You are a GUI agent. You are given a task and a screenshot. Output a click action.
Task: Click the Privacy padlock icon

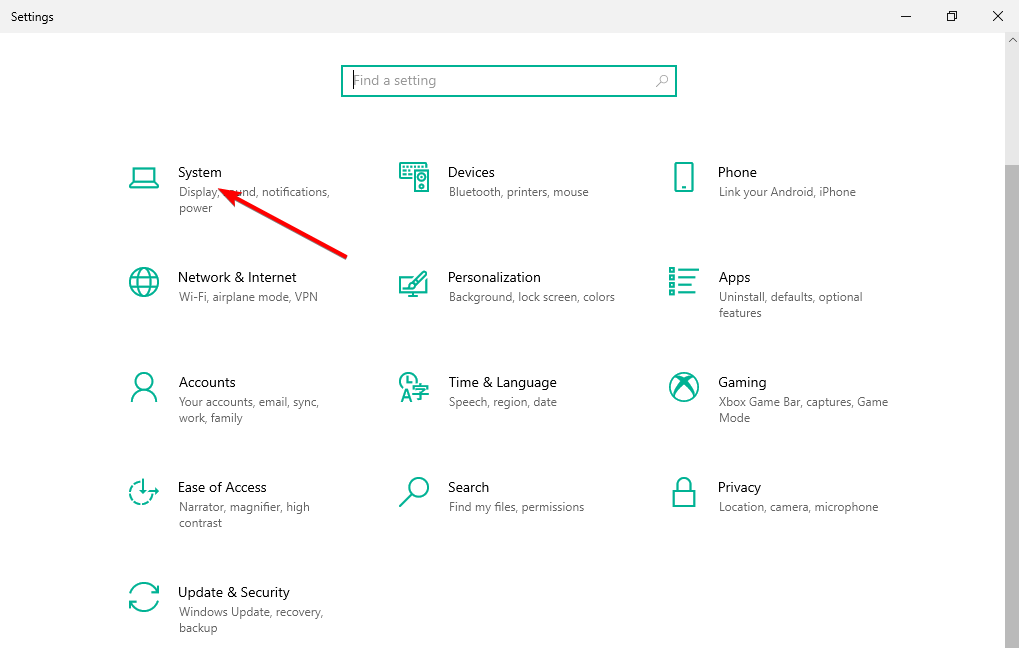tap(684, 492)
